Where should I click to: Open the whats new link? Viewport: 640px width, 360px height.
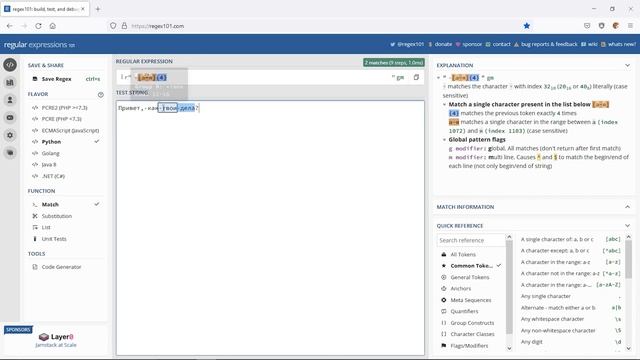[x=618, y=44]
